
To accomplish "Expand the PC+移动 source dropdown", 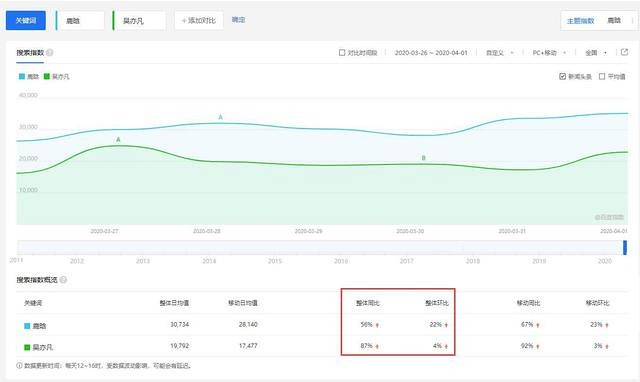I will [x=549, y=53].
